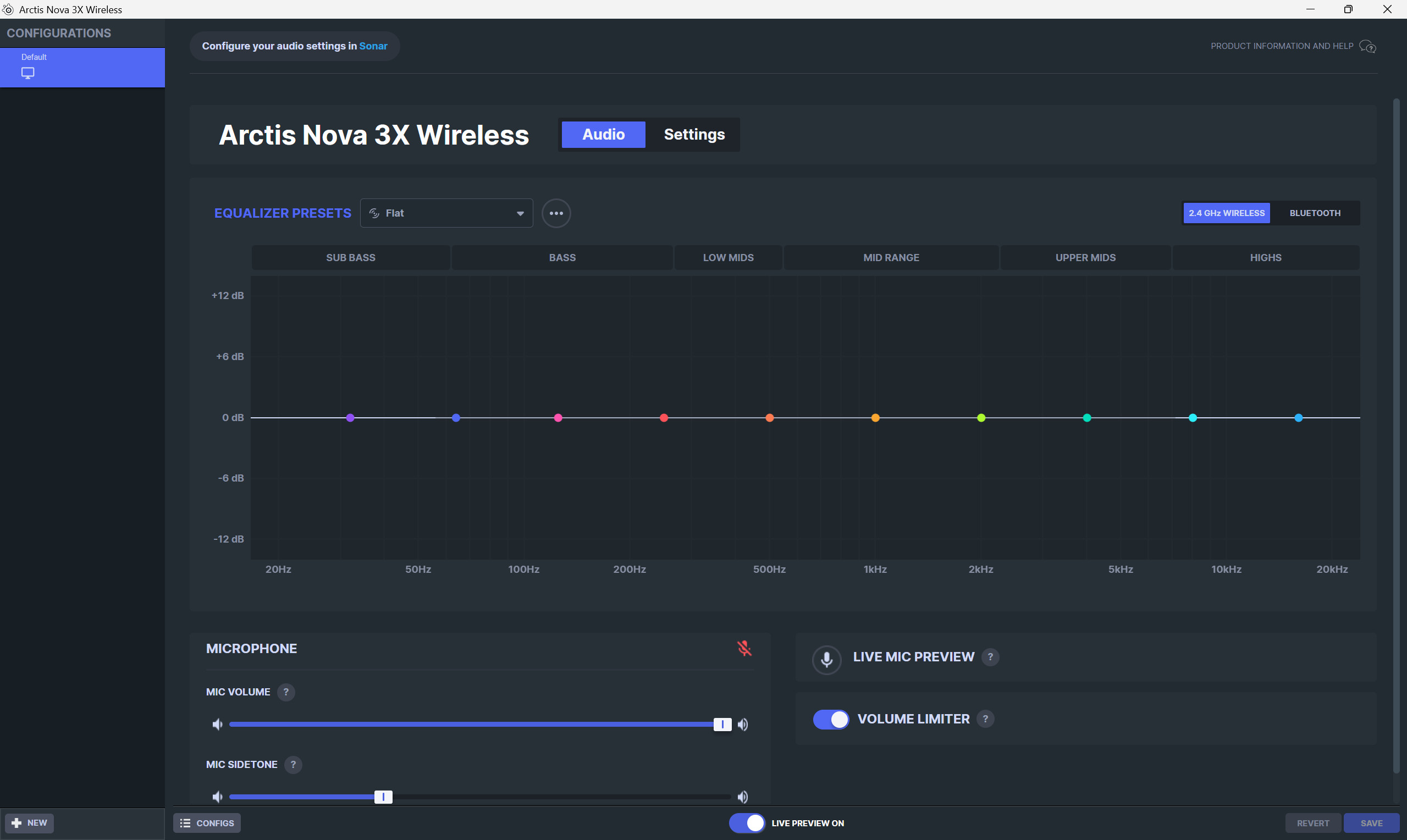Viewport: 1407px width, 840px height.
Task: Click the 1kHz frequency axis label
Action: click(x=875, y=570)
